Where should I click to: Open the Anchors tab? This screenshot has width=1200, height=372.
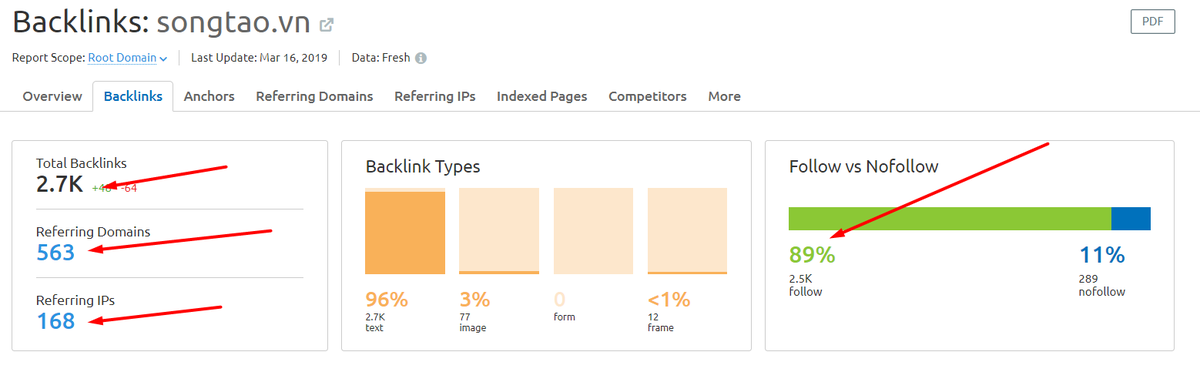point(209,96)
